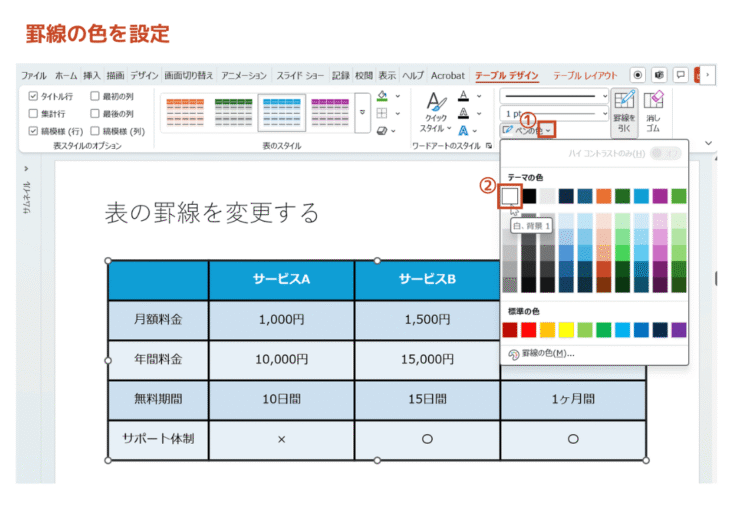Image resolution: width=740 pixels, height=505 pixels.
Task: Pick the yellow standard color swatch
Action: [x=566, y=329]
